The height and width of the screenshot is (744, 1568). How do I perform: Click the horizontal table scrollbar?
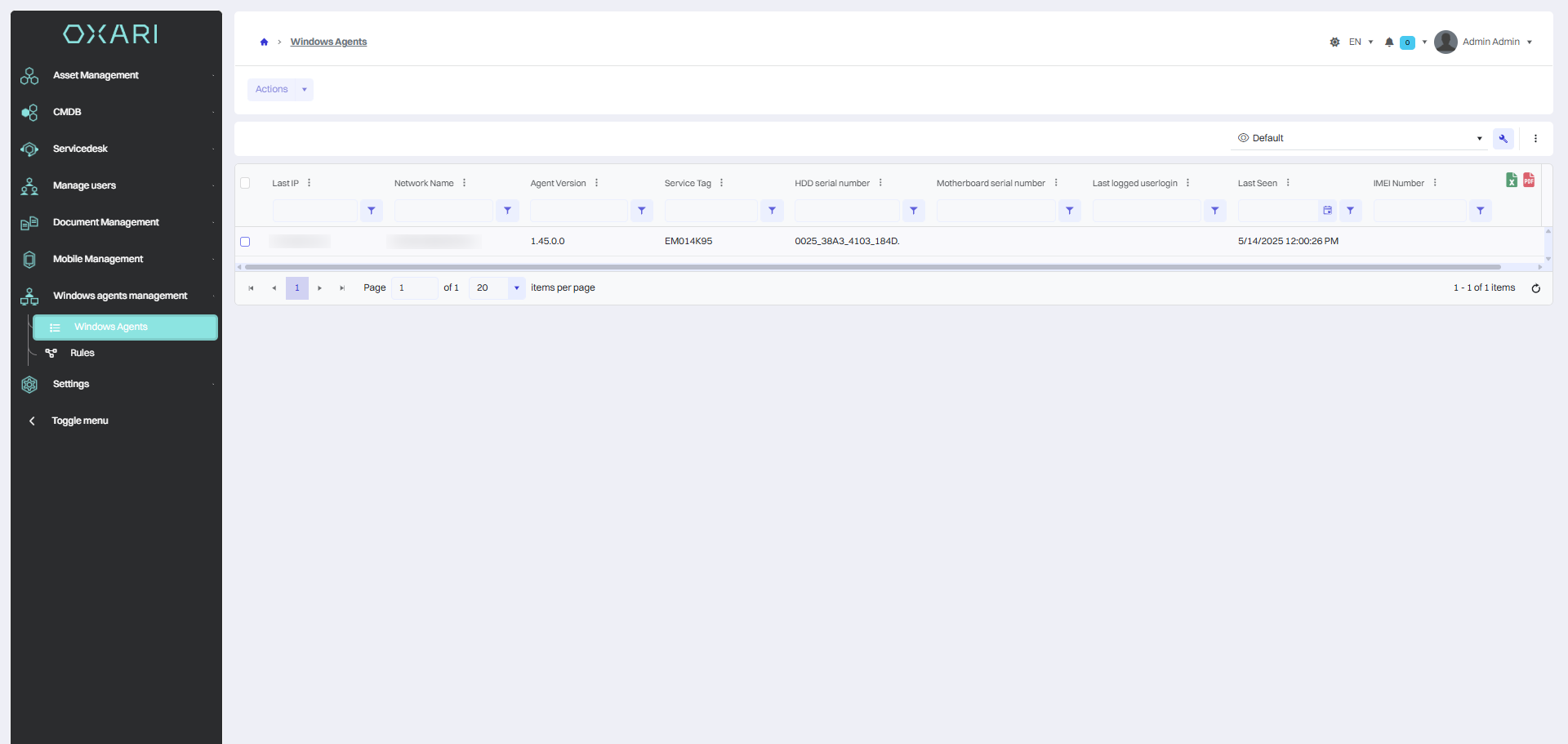pyautogui.click(x=872, y=267)
